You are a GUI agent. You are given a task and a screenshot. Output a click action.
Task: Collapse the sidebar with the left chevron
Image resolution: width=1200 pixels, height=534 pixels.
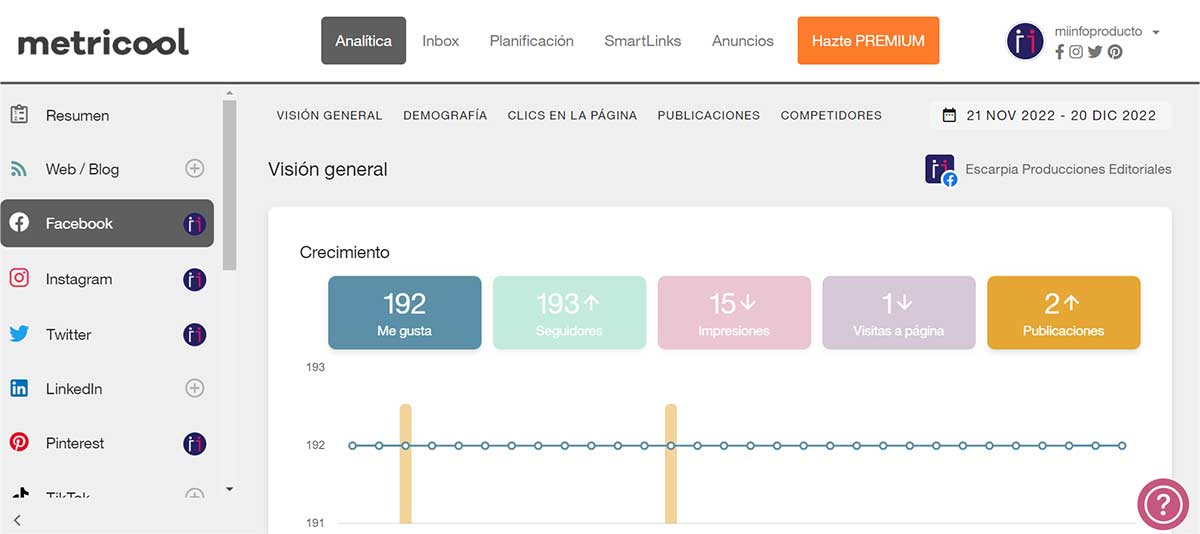[x=17, y=519]
